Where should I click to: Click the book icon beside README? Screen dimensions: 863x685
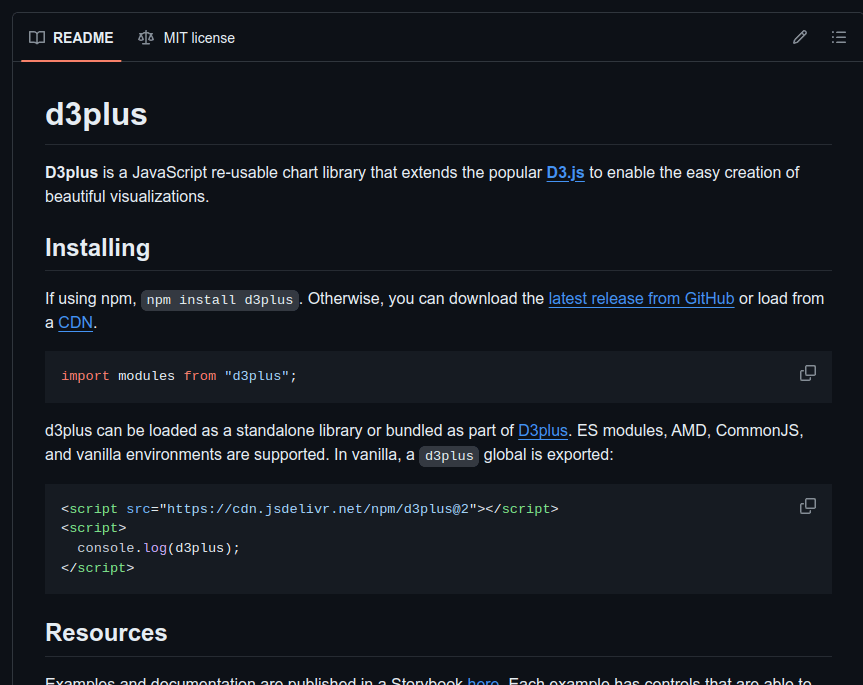point(37,38)
